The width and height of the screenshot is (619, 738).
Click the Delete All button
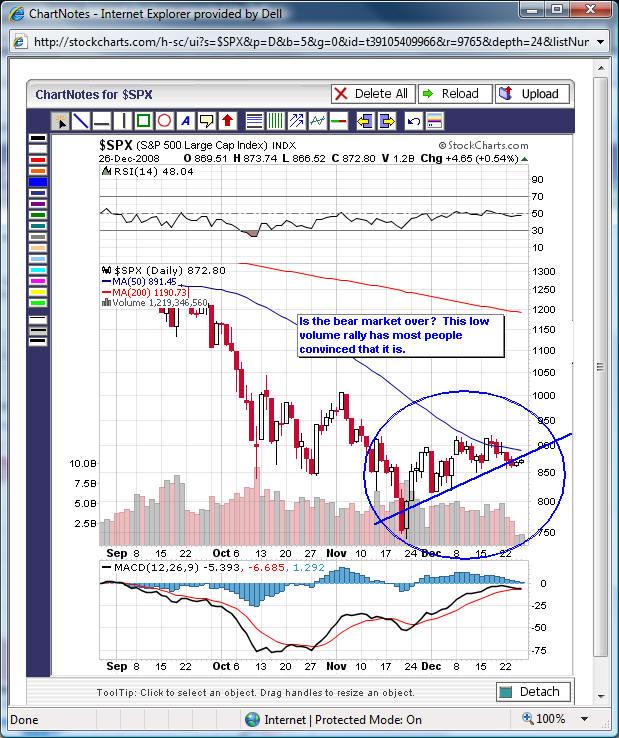coord(373,94)
